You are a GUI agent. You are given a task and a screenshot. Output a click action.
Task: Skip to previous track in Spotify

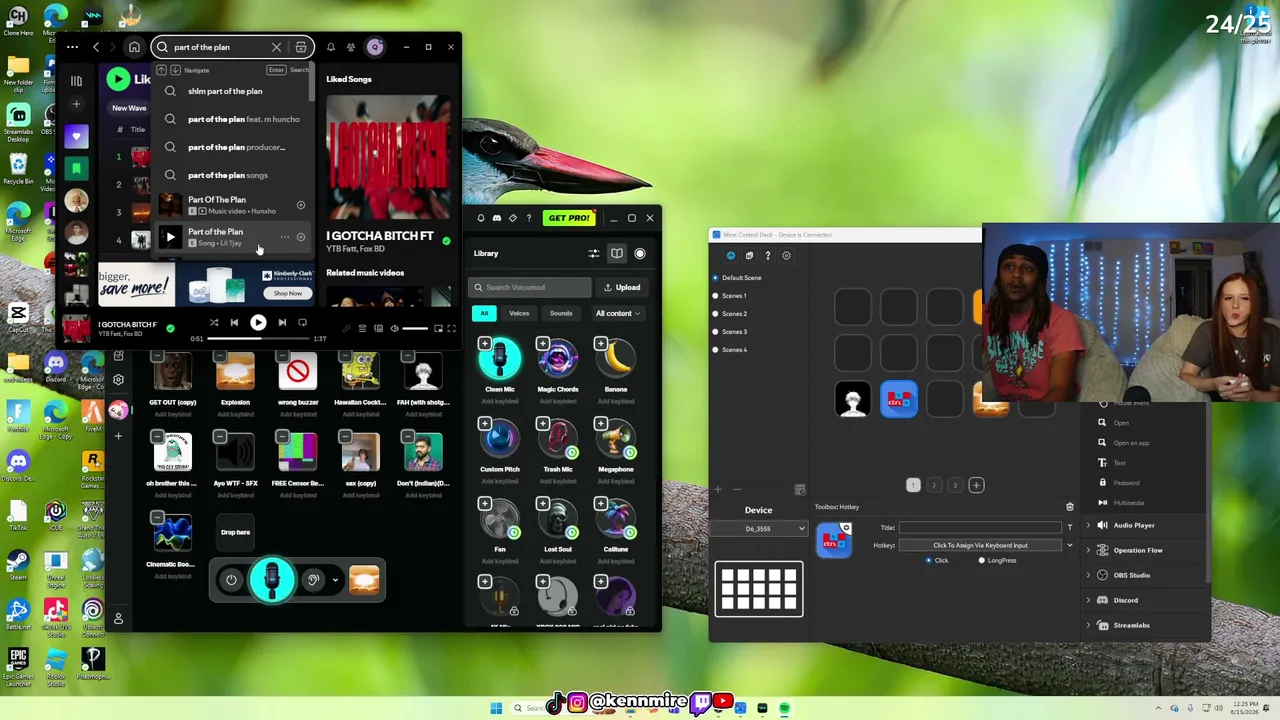click(235, 323)
